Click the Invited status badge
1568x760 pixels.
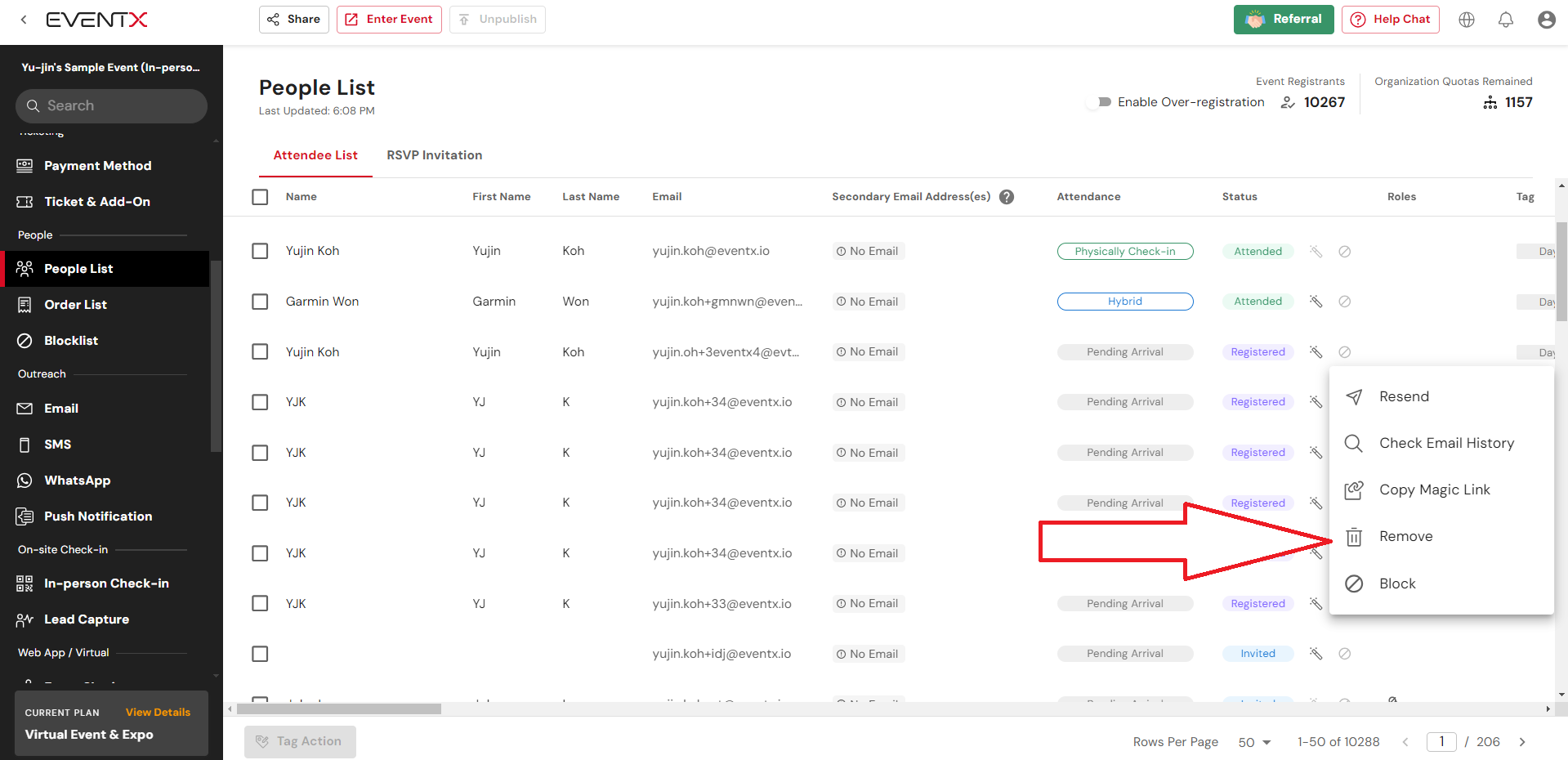click(1258, 654)
